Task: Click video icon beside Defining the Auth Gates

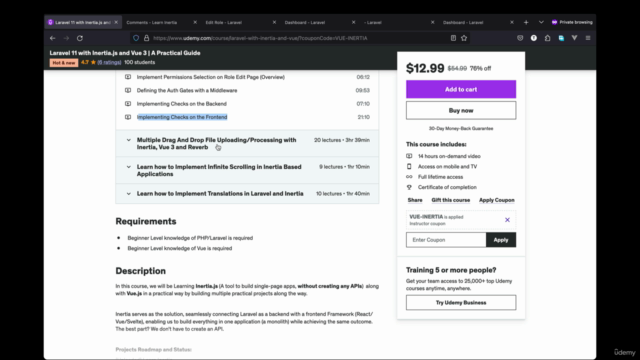Action: (128, 91)
